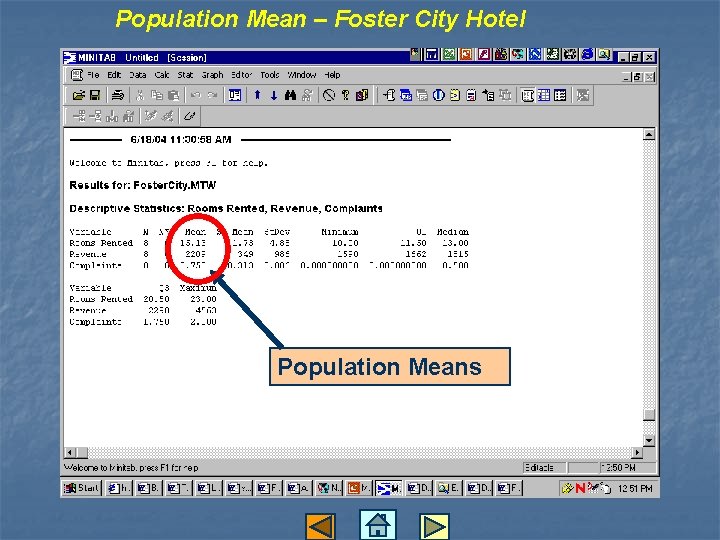720x540 pixels.
Task: Click the horizontal scrollbar right arrow
Action: click(x=637, y=453)
